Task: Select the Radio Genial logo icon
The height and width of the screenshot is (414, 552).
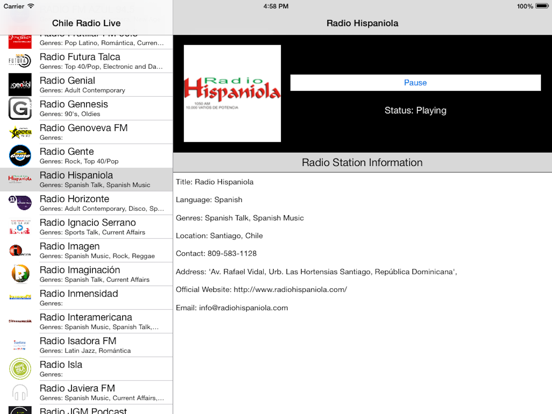Action: tap(20, 84)
